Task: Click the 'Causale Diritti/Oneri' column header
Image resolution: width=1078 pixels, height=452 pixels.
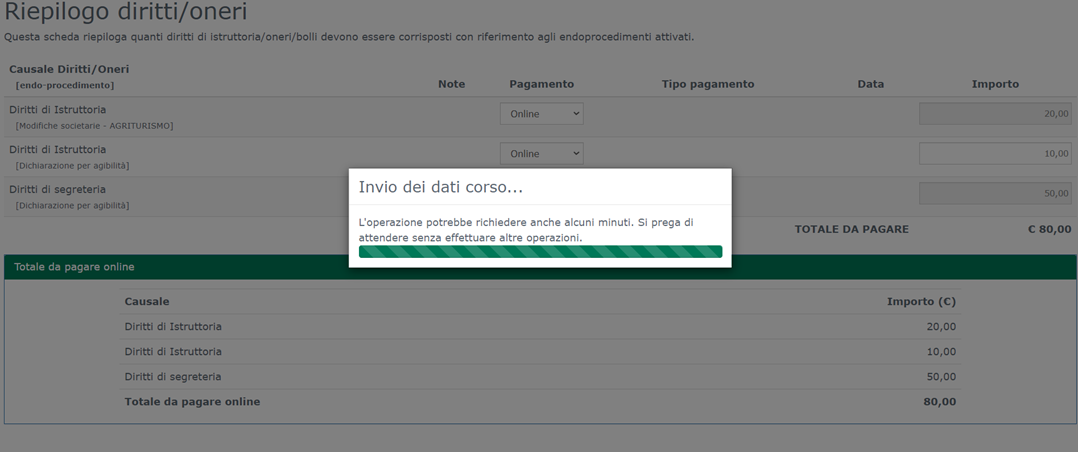Action: point(69,69)
